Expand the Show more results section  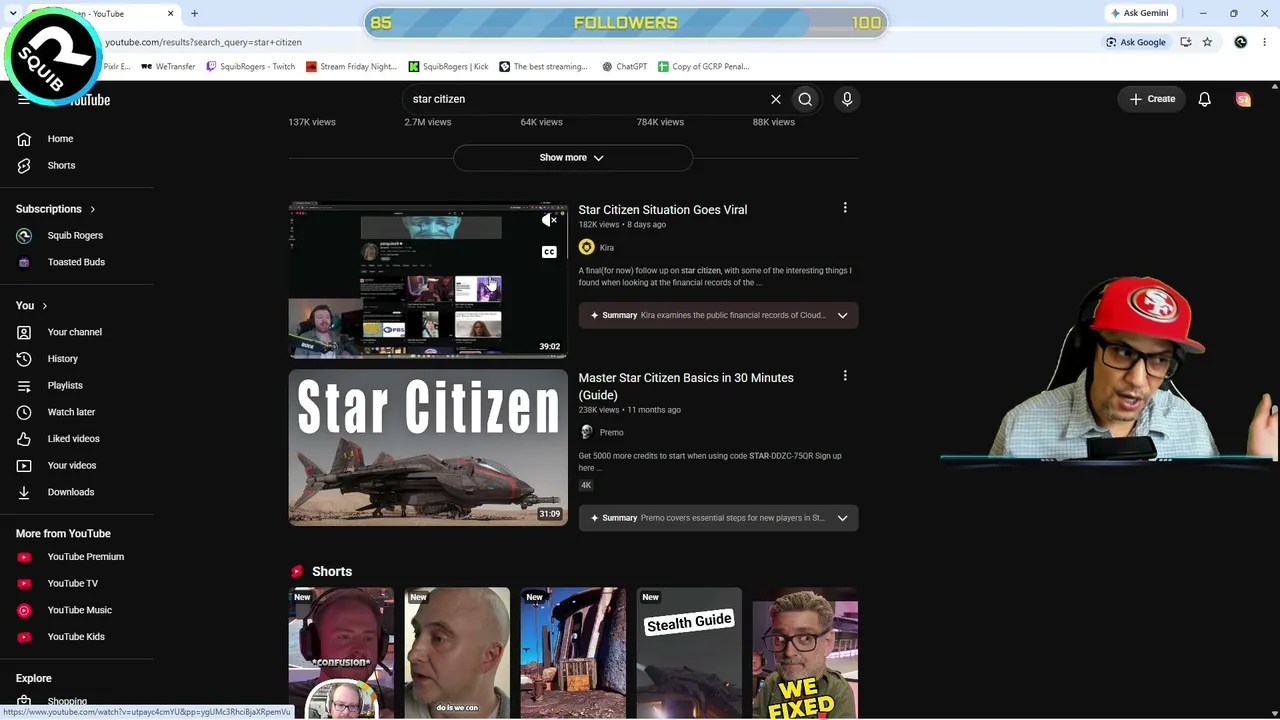[573, 158]
